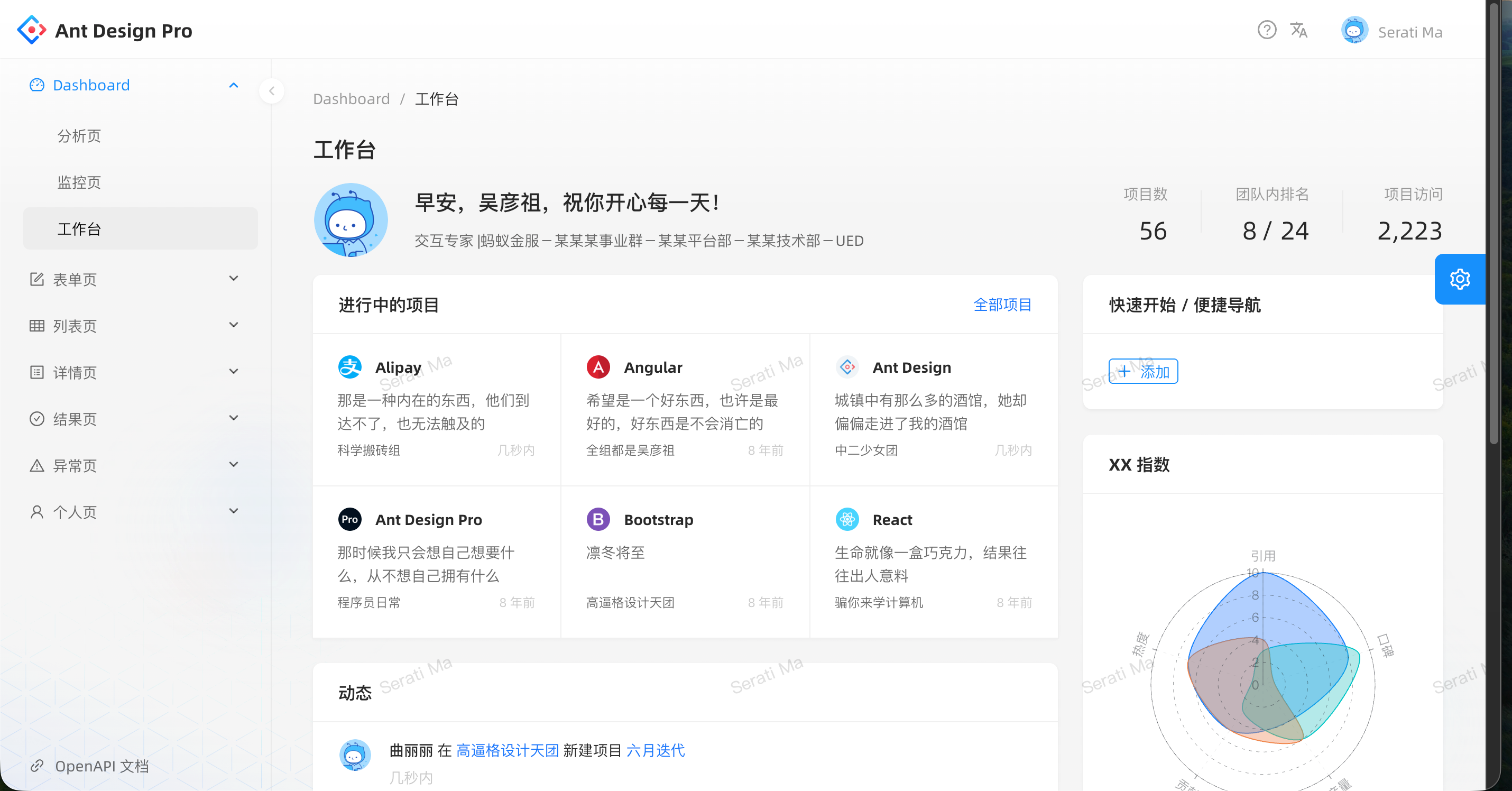Image resolution: width=1512 pixels, height=791 pixels.
Task: Click the React project icon
Action: 847,519
